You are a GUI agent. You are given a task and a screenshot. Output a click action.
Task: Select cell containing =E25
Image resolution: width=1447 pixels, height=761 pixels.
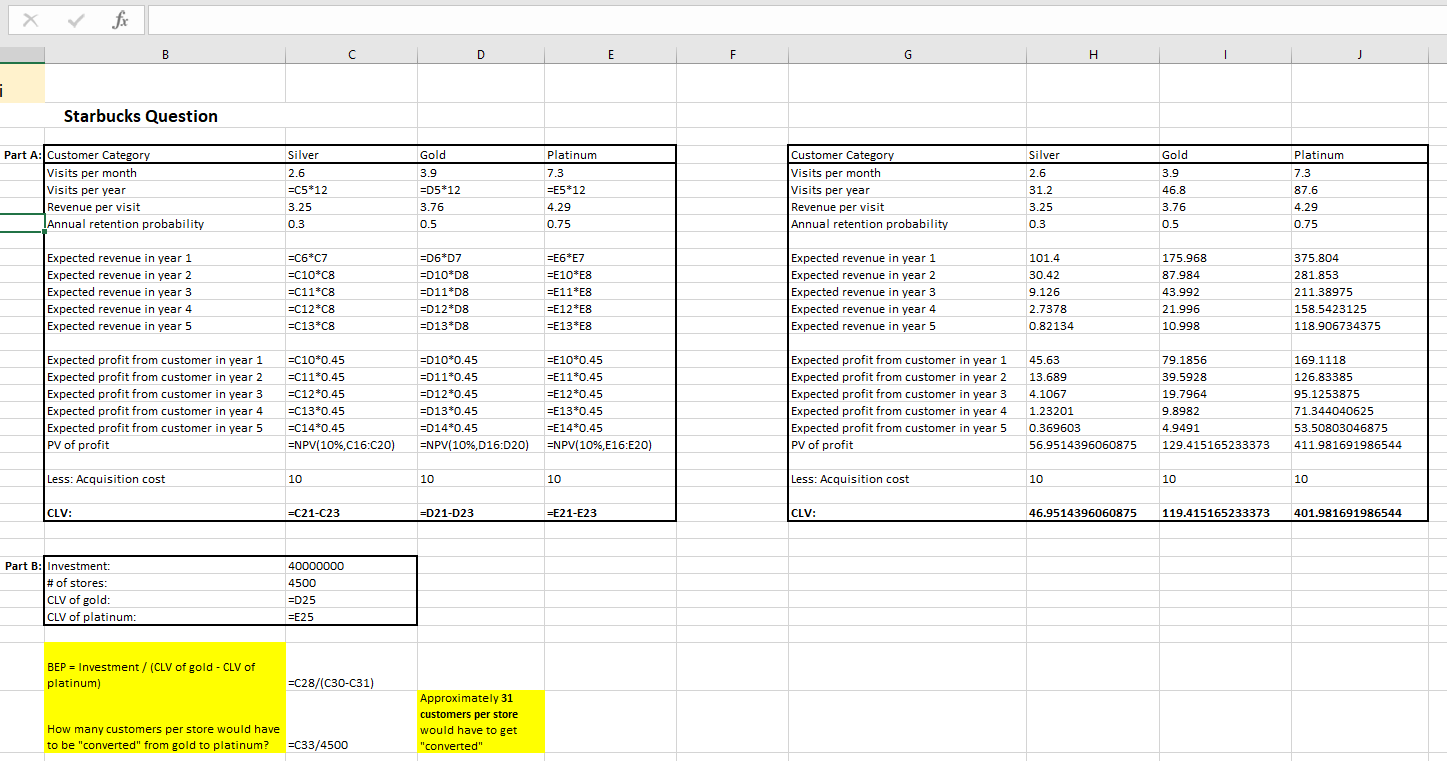(351, 616)
